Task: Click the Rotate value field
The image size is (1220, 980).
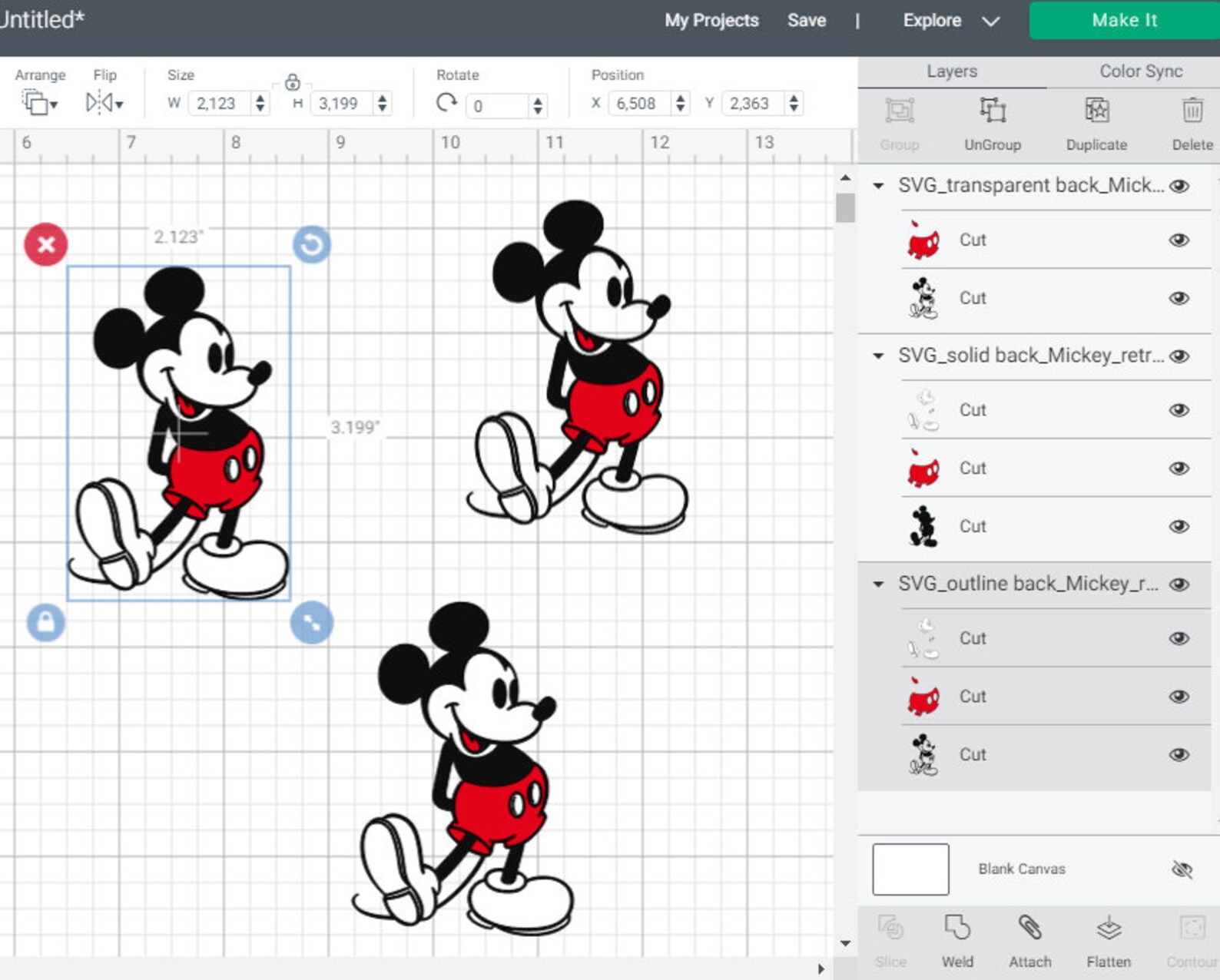Action: tap(498, 106)
